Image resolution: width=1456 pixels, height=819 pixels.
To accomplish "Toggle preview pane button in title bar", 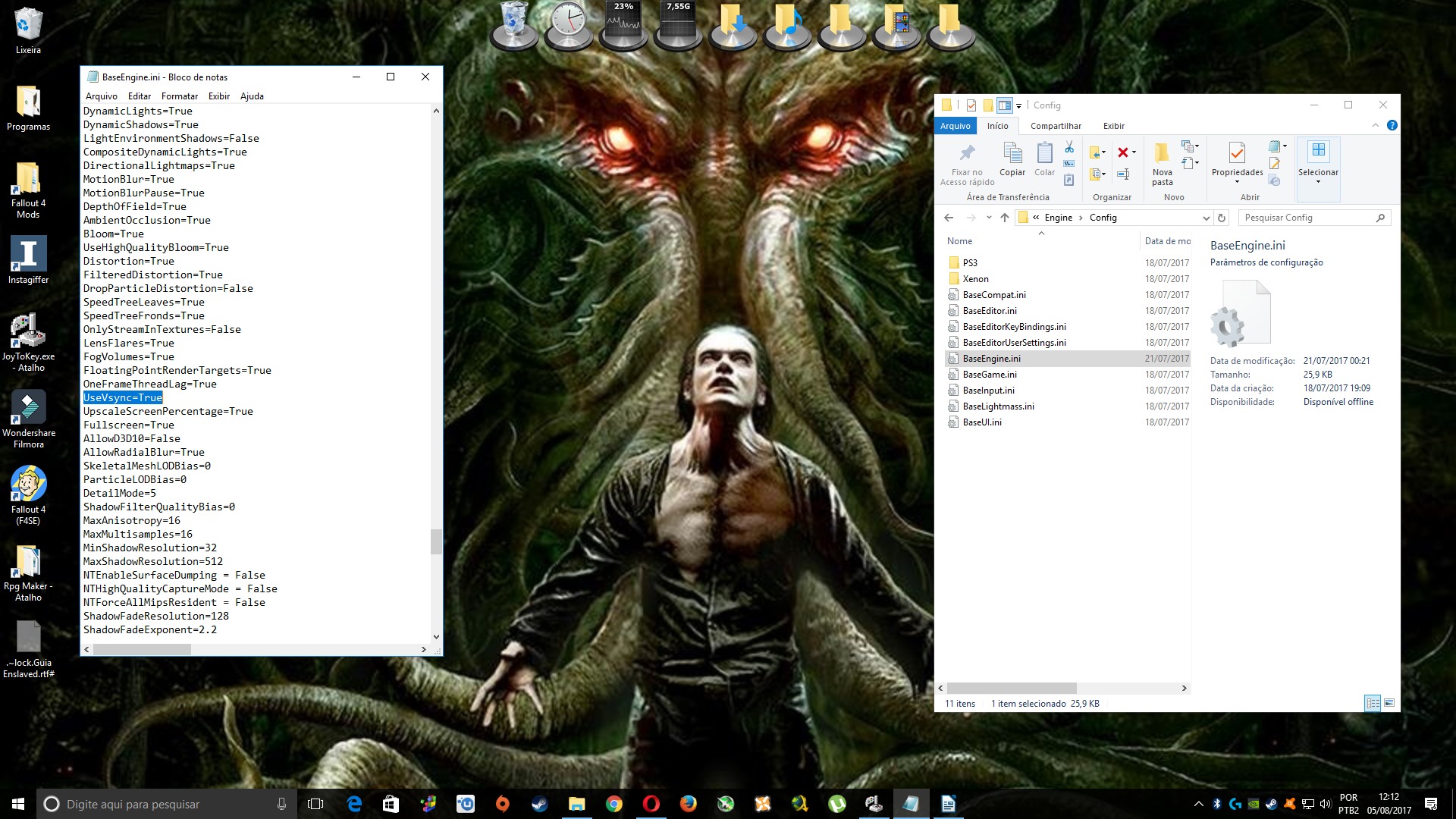I will tap(1004, 105).
